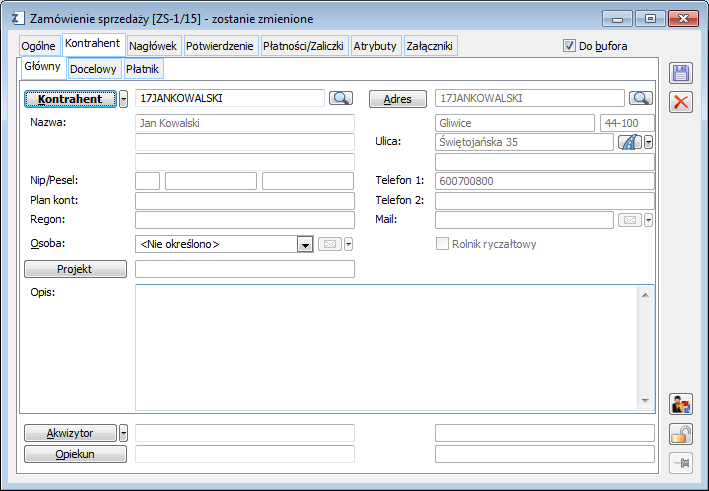
Task: Switch to the Docelowy sub-tab
Action: [x=94, y=69]
